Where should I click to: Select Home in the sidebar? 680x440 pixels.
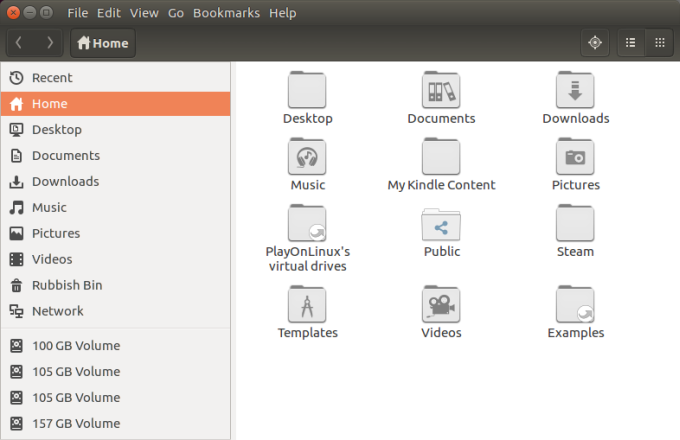pos(115,104)
